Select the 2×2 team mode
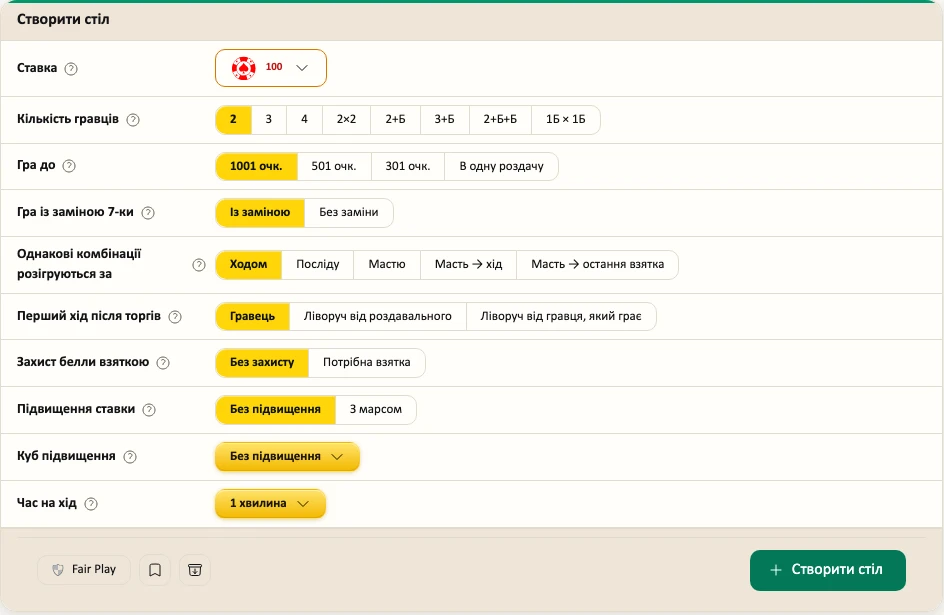This screenshot has width=944, height=615. coord(346,119)
